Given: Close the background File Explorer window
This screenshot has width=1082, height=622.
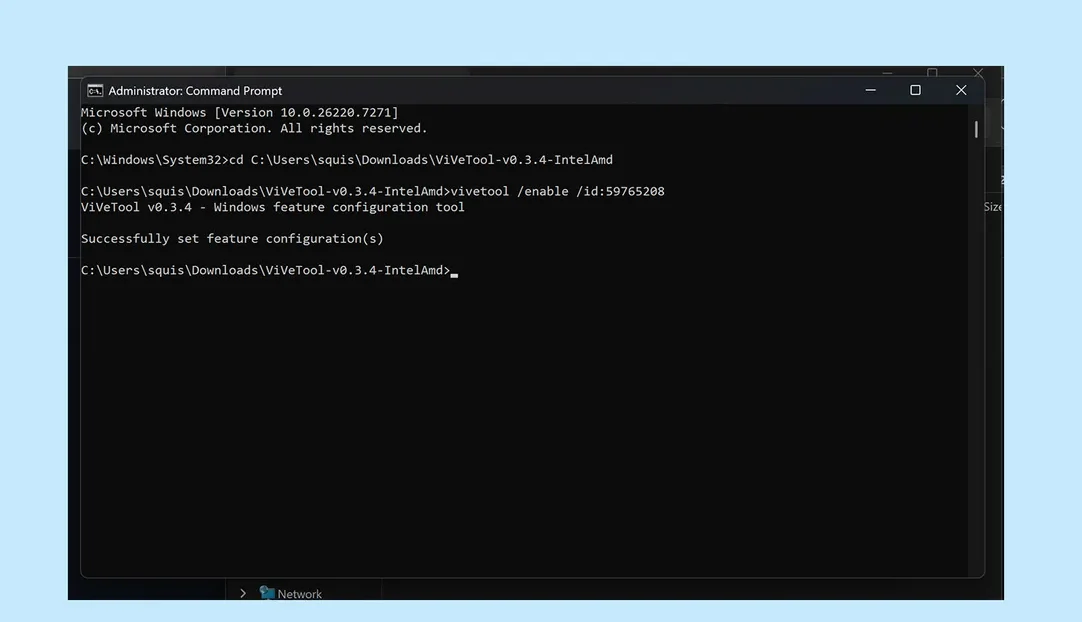Looking at the screenshot, I should pos(978,73).
